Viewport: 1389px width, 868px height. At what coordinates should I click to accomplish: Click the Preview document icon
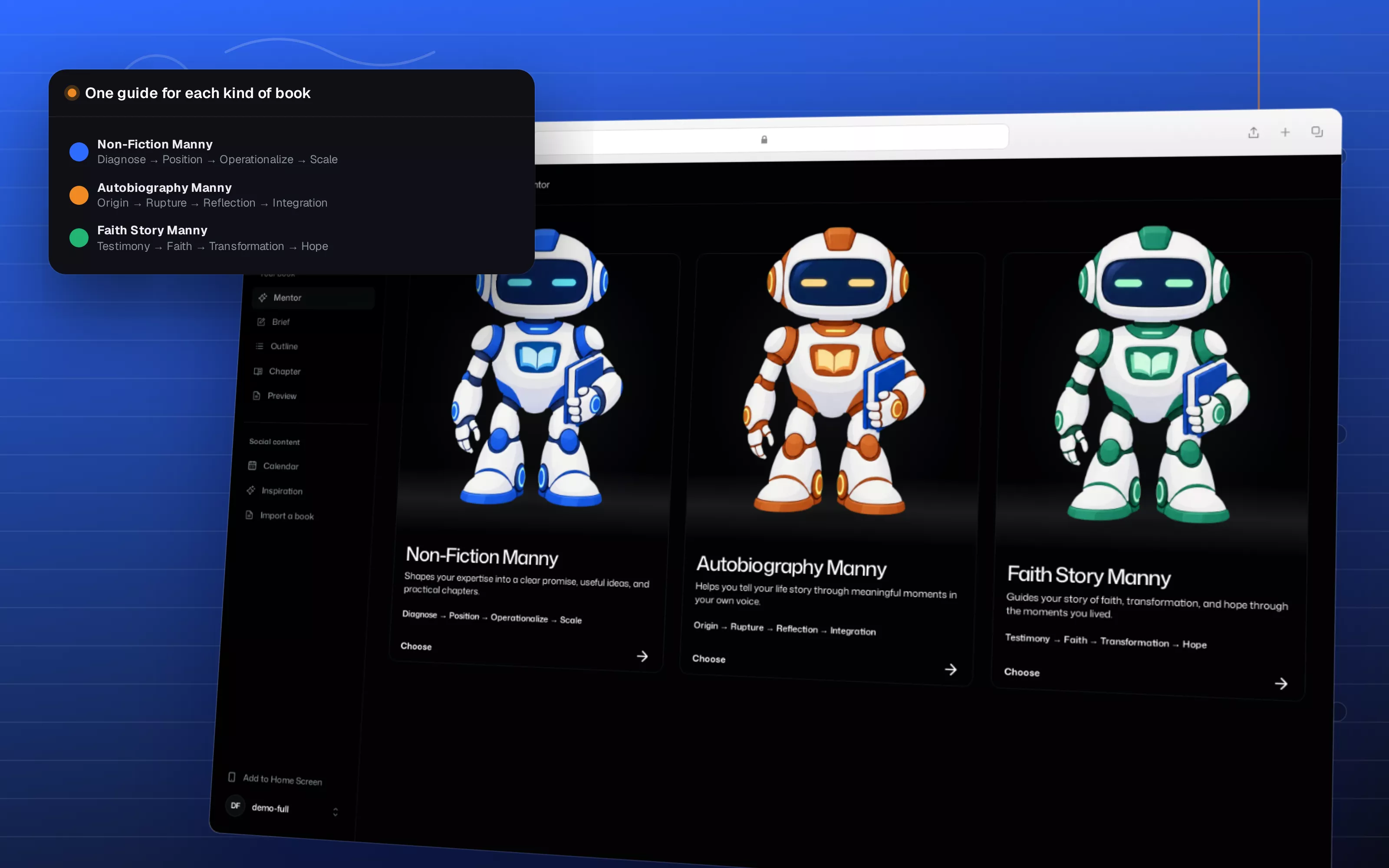[257, 395]
